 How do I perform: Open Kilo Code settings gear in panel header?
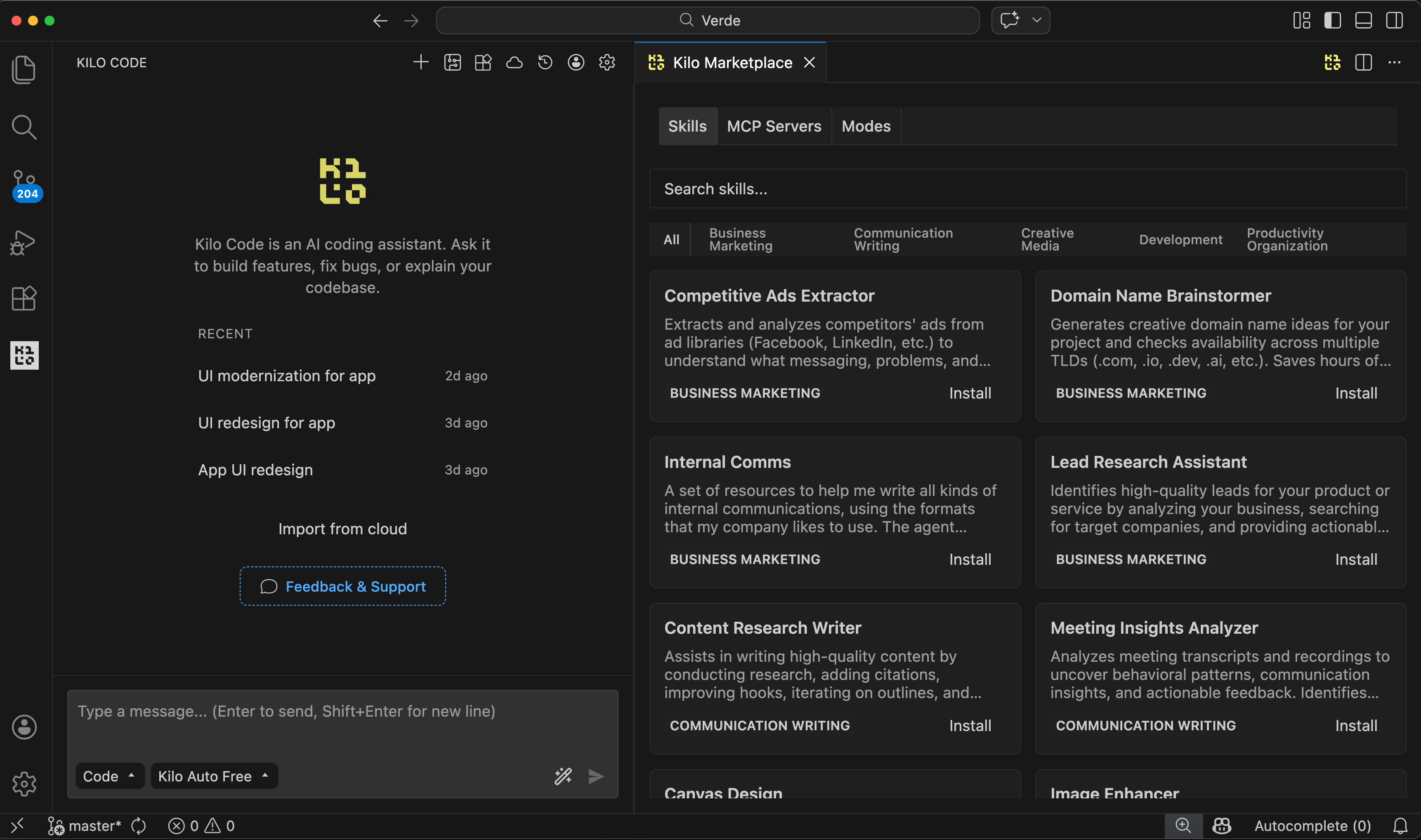pyautogui.click(x=607, y=62)
